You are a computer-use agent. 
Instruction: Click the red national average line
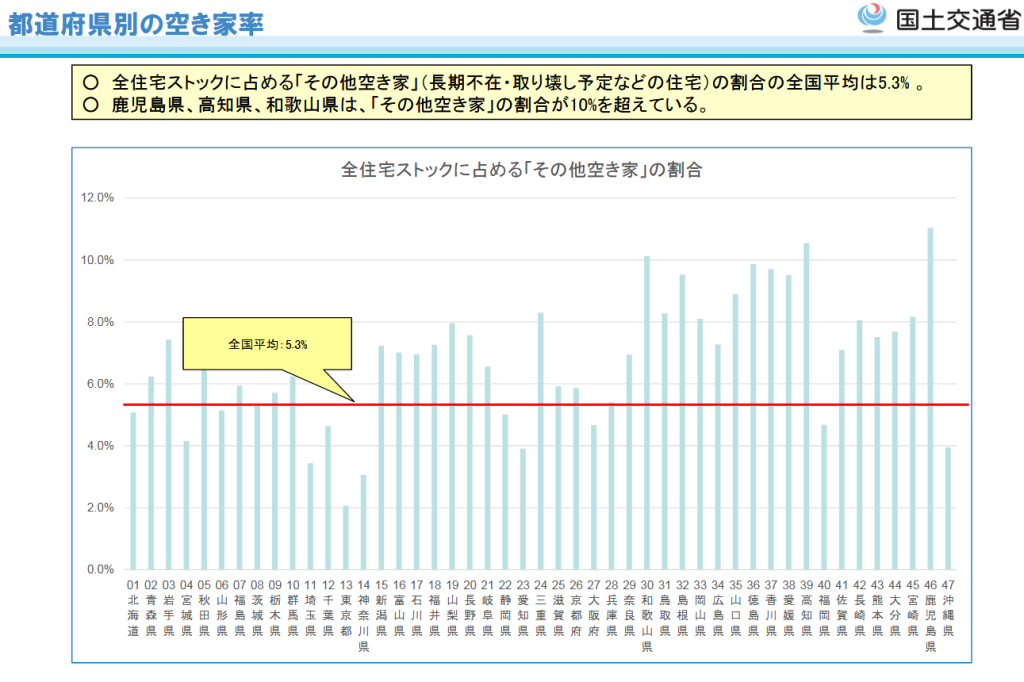pos(546,405)
